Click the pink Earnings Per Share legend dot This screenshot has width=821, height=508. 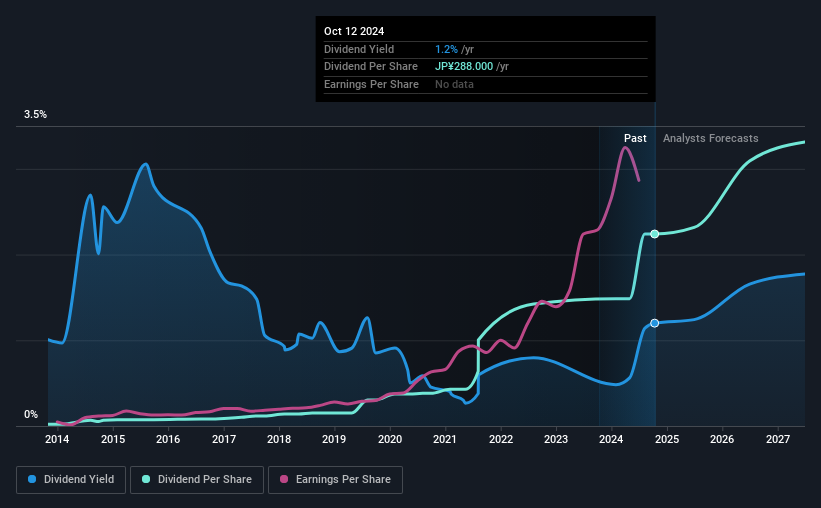coord(284,479)
